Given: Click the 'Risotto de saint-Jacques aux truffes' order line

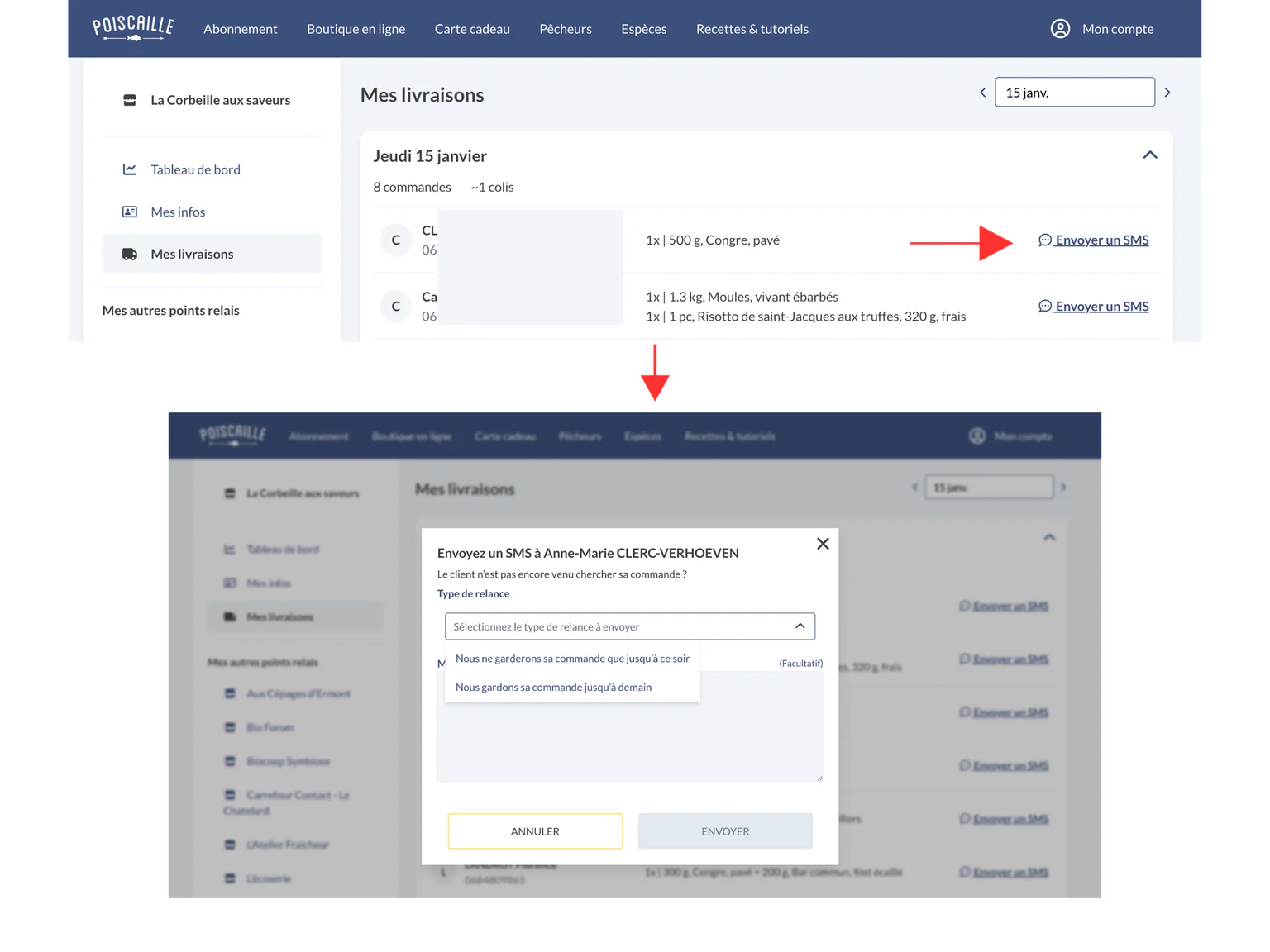Looking at the screenshot, I should (806, 317).
